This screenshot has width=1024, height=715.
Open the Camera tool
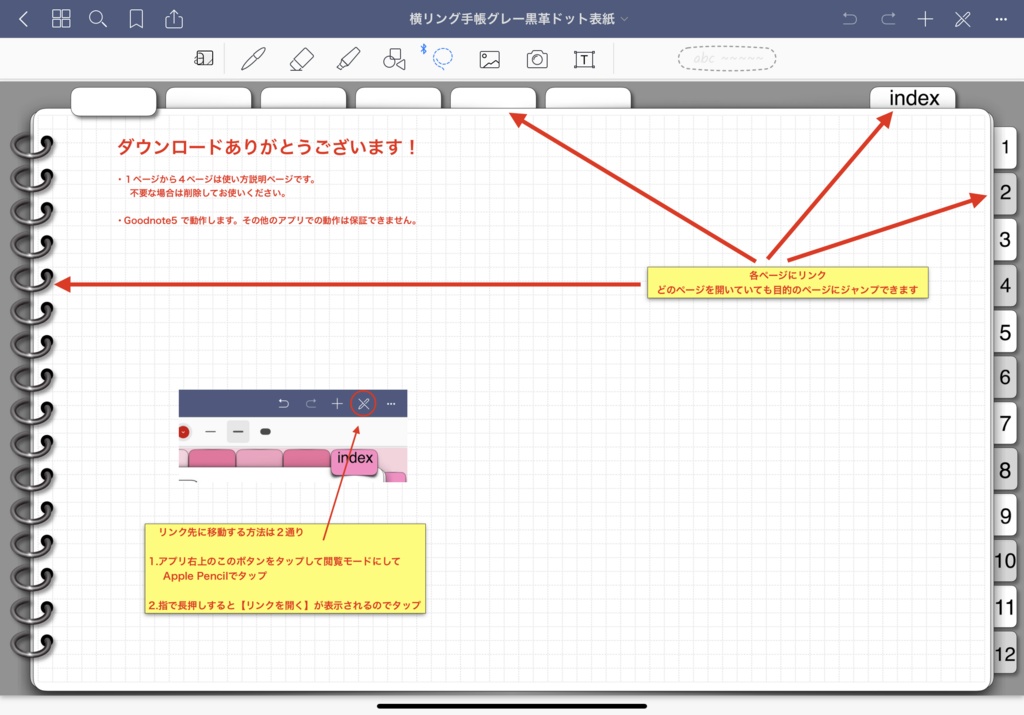537,58
